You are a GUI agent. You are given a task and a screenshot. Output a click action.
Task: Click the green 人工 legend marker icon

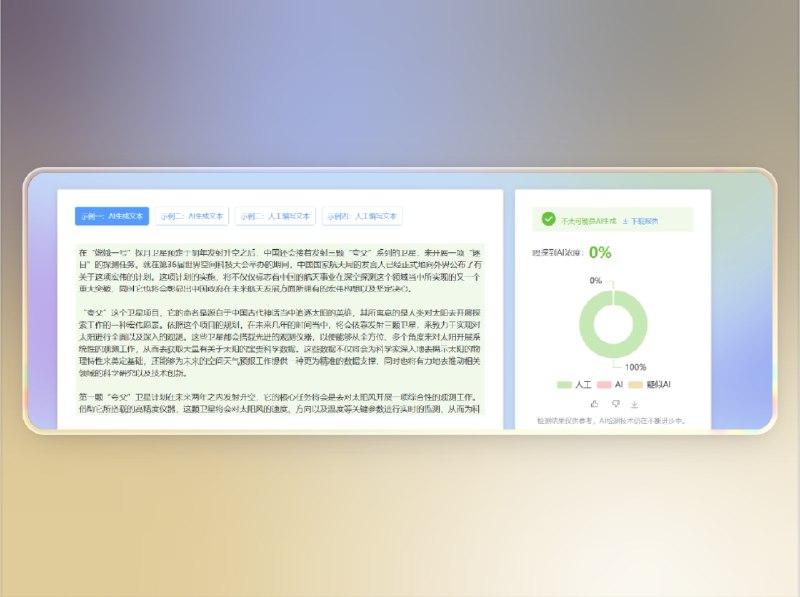pos(563,384)
